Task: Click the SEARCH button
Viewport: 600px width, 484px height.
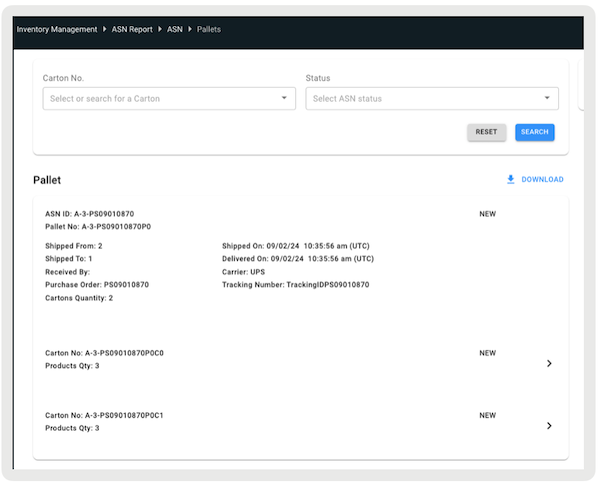Action: click(x=535, y=132)
